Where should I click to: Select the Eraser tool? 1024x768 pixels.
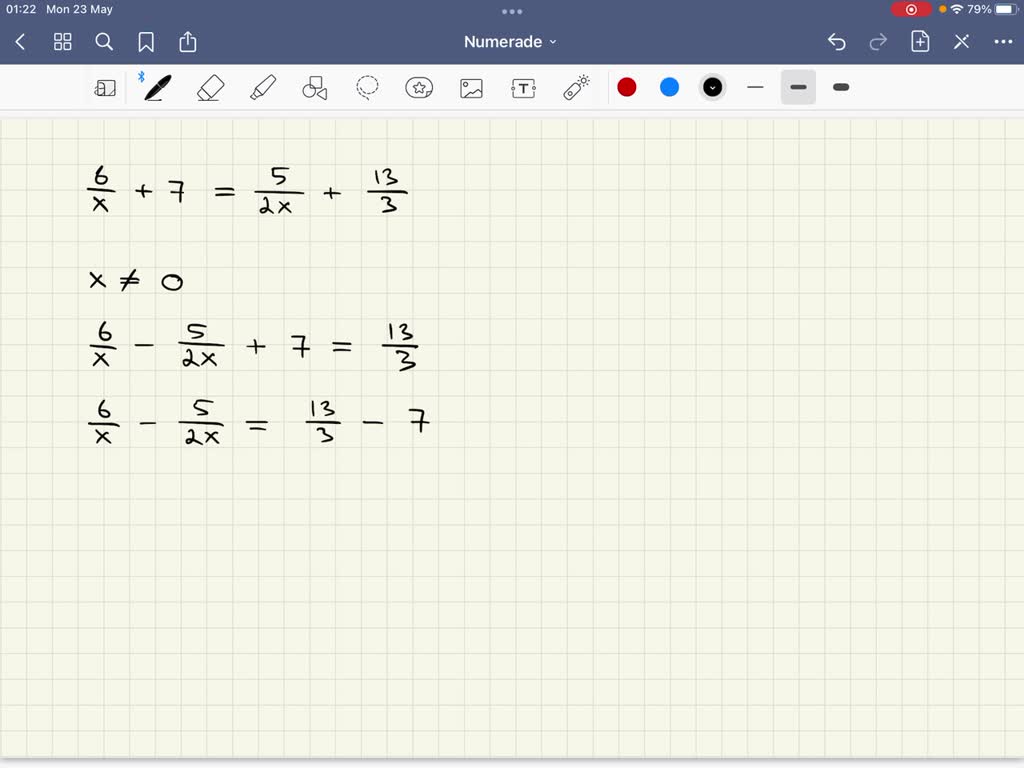click(x=210, y=87)
